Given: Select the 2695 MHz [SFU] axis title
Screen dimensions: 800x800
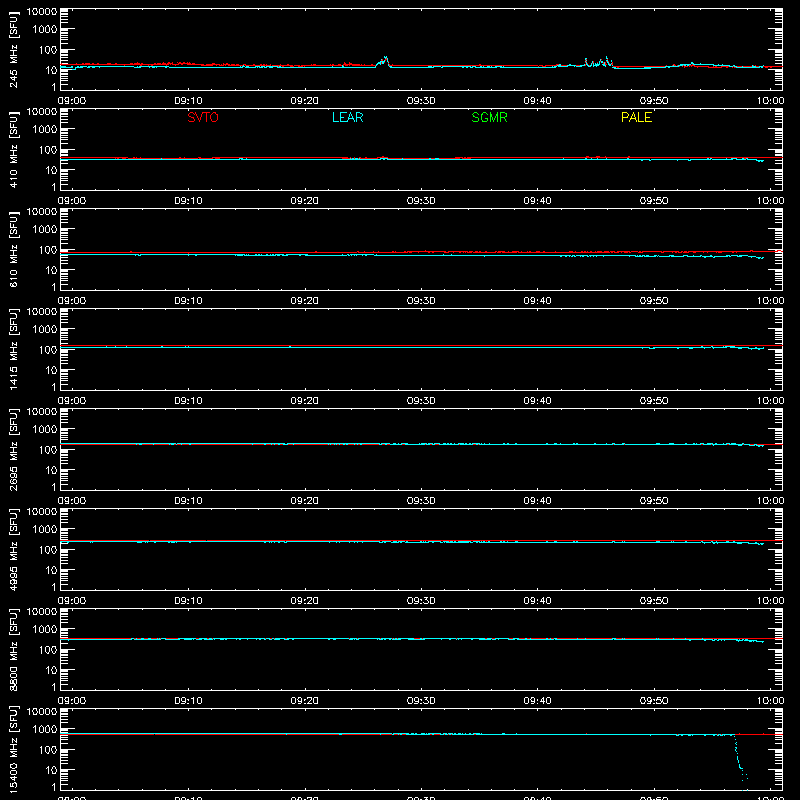Looking at the screenshot, I should [14, 449].
